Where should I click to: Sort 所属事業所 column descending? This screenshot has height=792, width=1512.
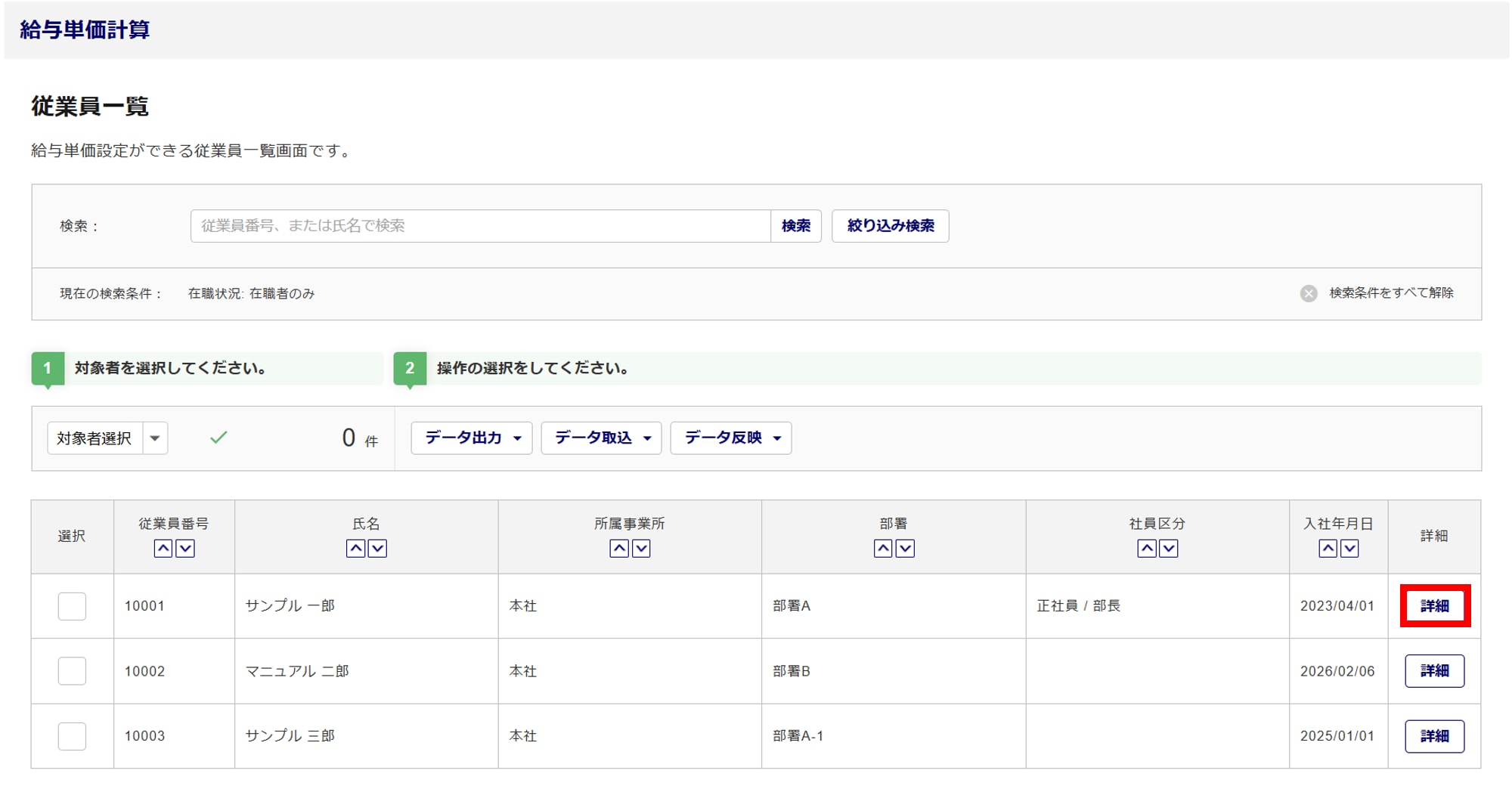641,549
